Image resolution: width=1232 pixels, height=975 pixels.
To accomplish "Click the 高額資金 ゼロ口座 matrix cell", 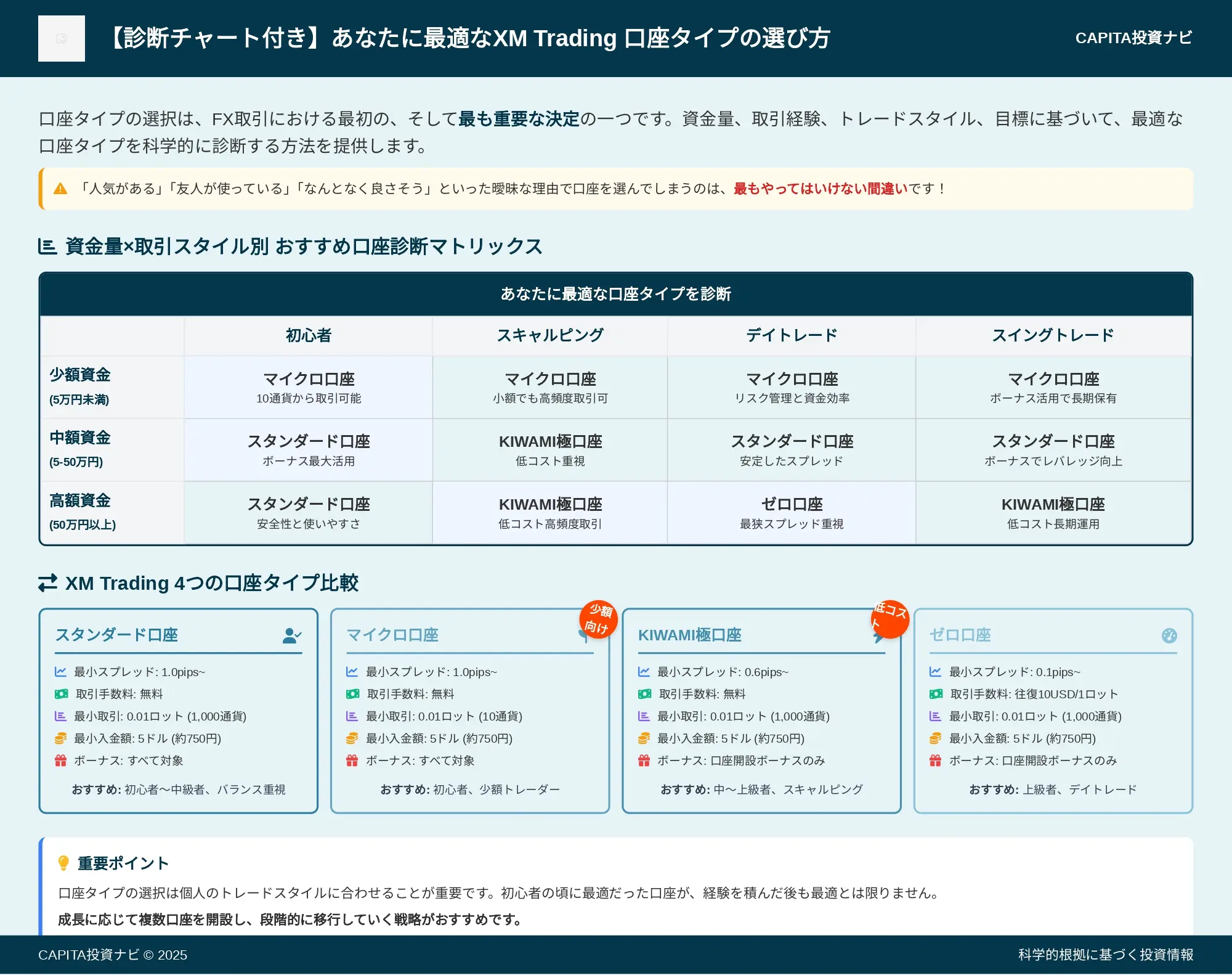I will [792, 513].
